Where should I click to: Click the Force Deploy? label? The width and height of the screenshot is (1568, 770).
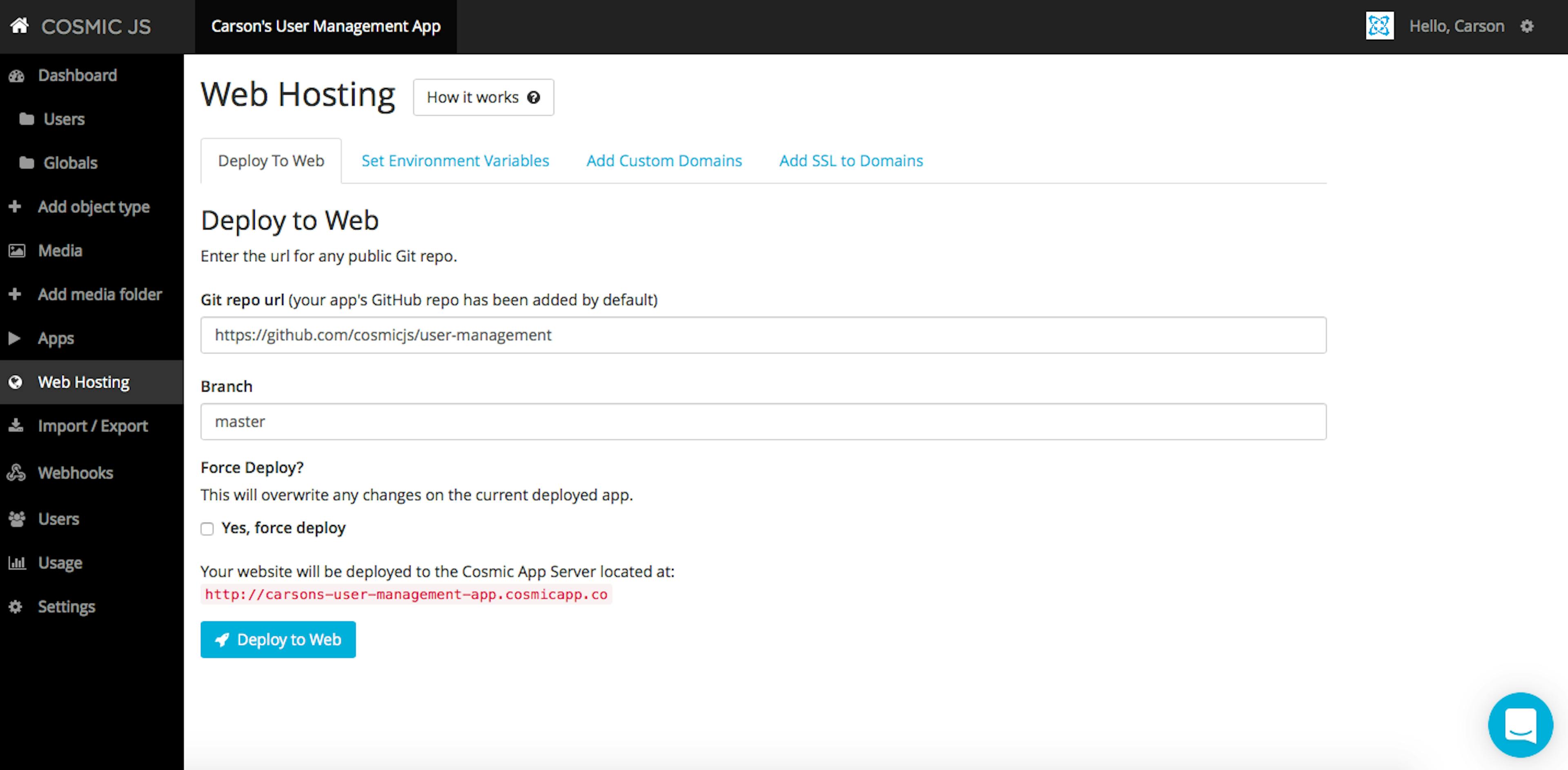coord(252,467)
